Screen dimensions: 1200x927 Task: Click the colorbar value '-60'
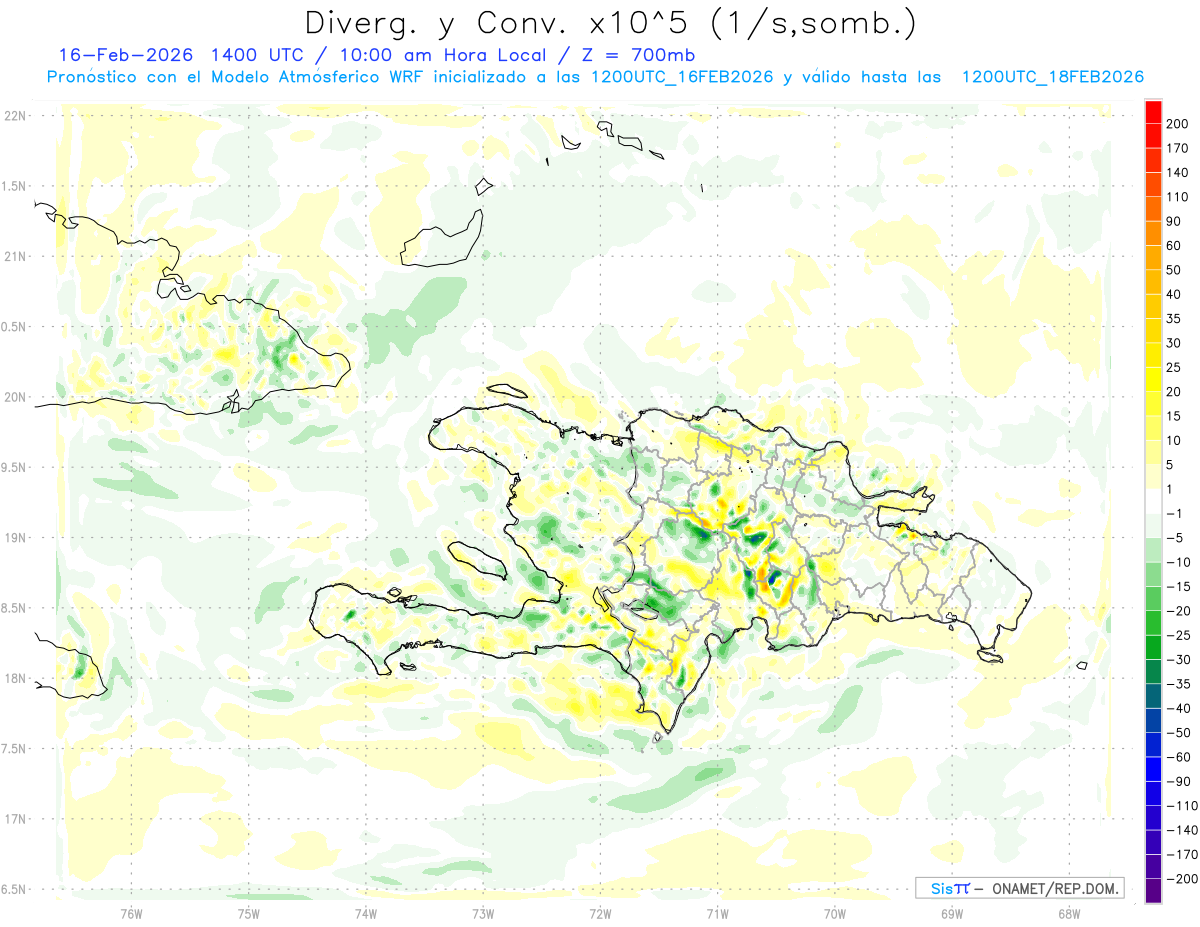click(x=1178, y=757)
